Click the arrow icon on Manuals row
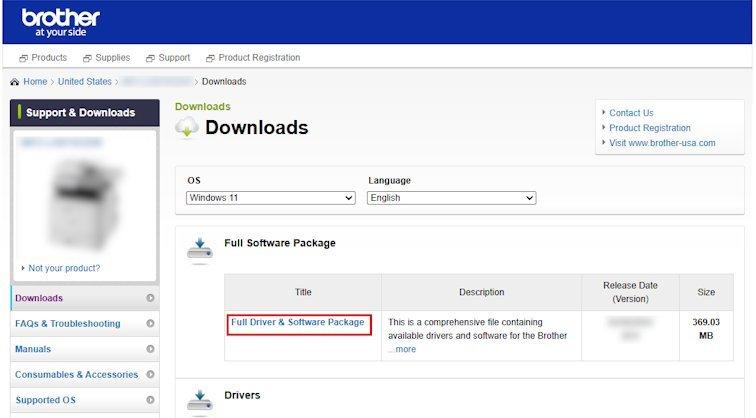Screen dimensions: 756x418 150,349
